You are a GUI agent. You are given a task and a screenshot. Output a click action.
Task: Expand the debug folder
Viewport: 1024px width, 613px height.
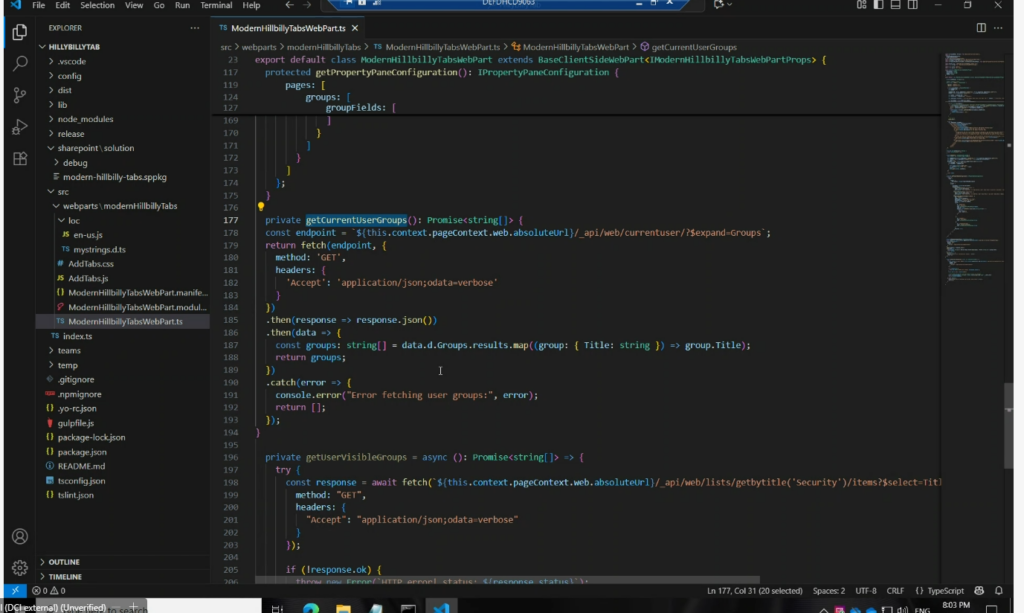point(75,163)
